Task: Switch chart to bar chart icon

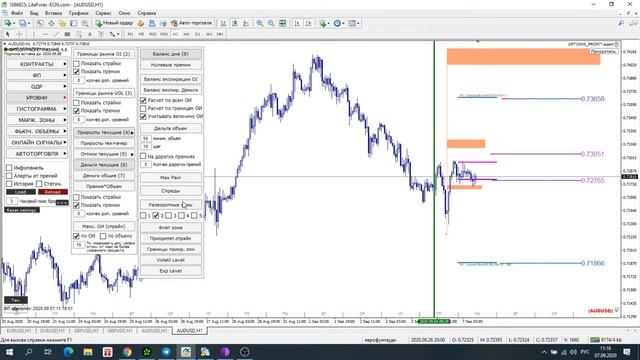Action: coord(223,23)
